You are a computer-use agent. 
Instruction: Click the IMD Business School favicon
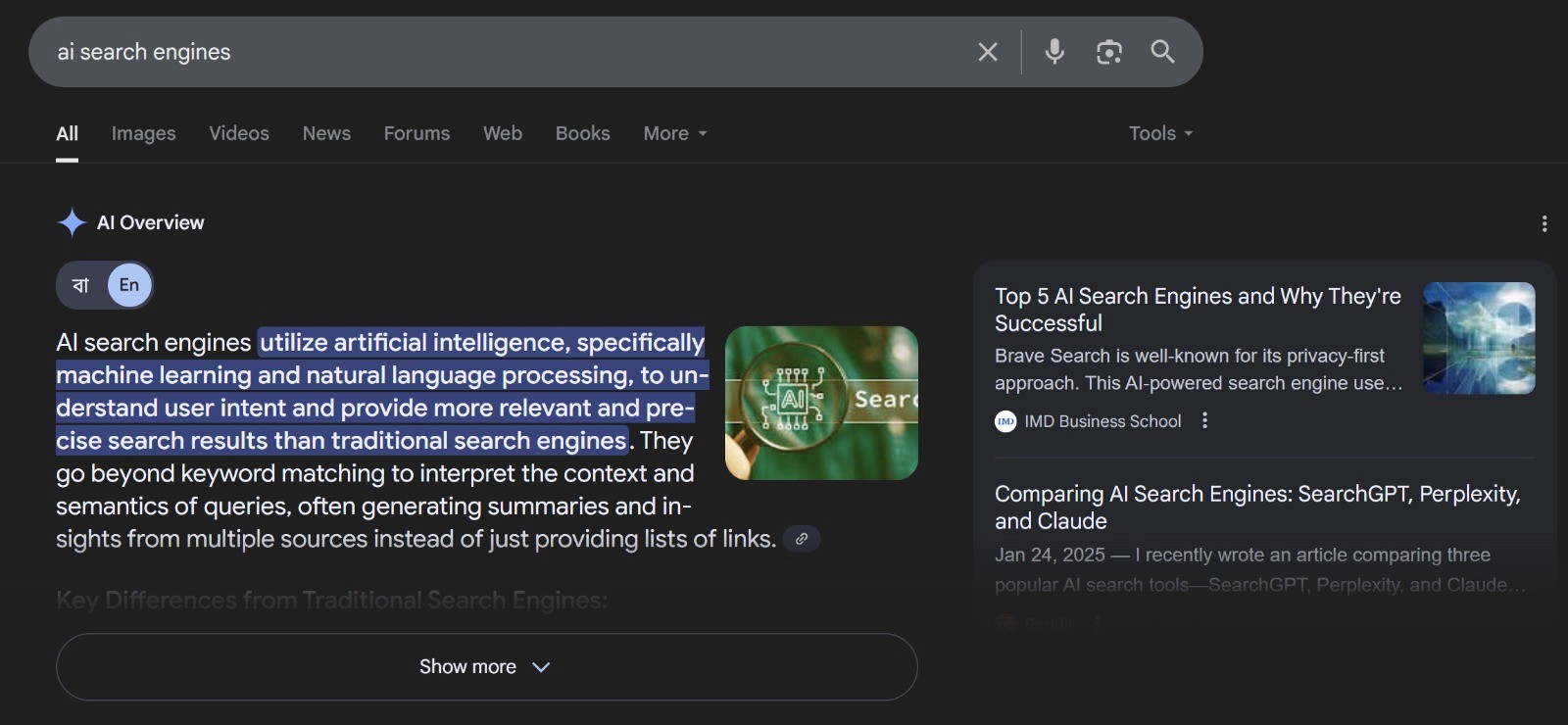[x=1005, y=421]
